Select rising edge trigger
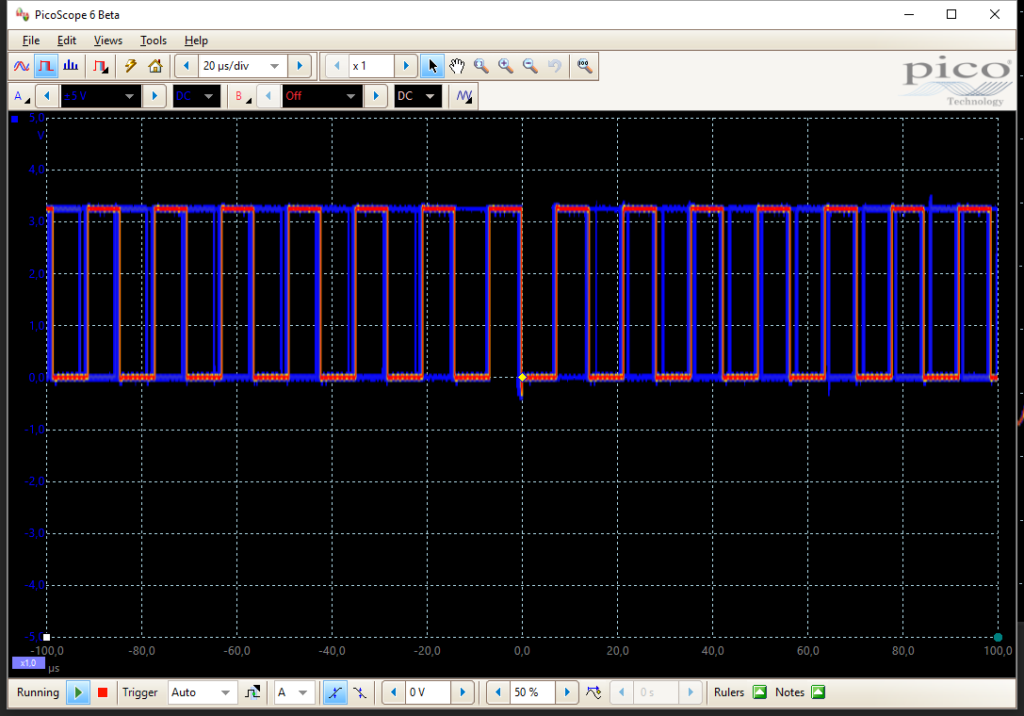The image size is (1024, 716). (335, 692)
